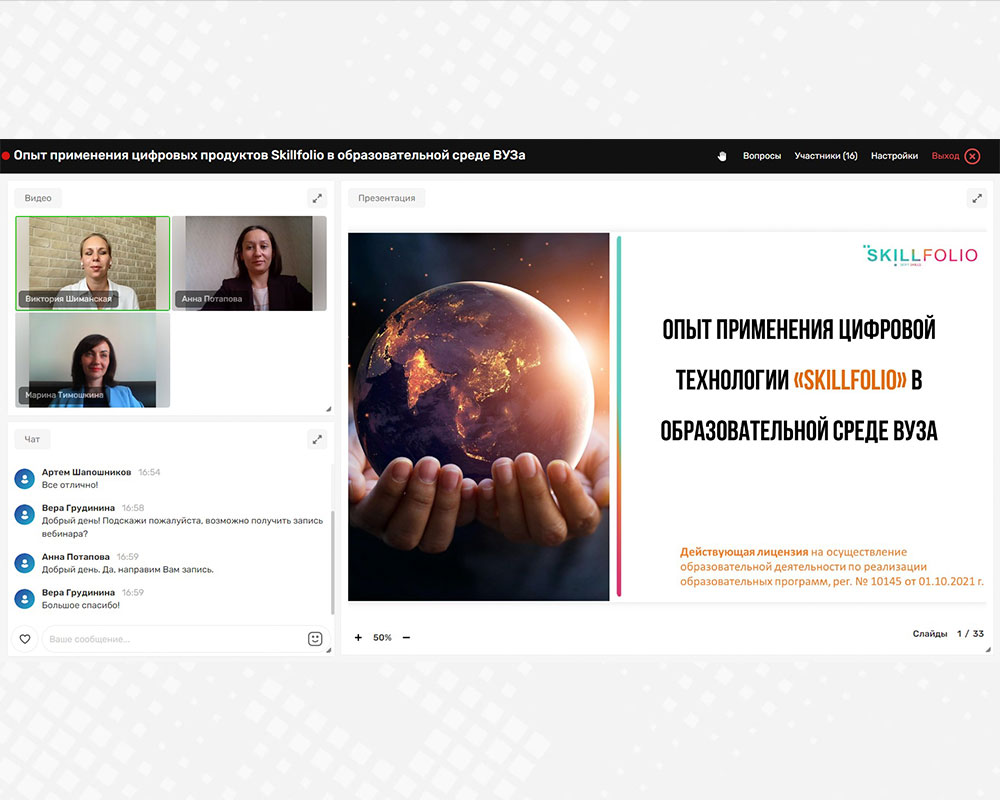This screenshot has height=800, width=1000.
Task: Click Вера Грудинина avatar at 16:59
Action: coord(24,599)
